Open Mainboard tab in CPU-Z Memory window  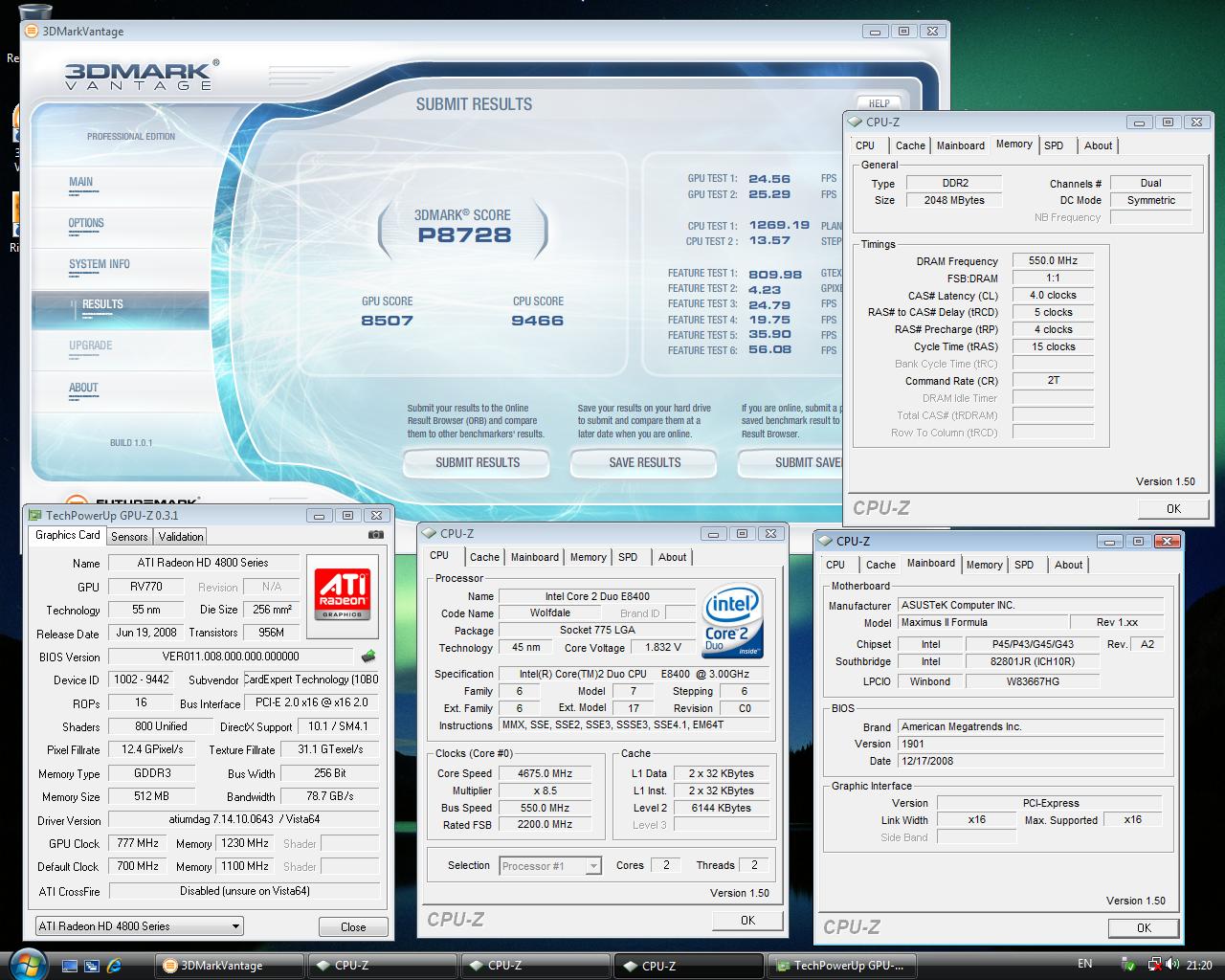[961, 145]
